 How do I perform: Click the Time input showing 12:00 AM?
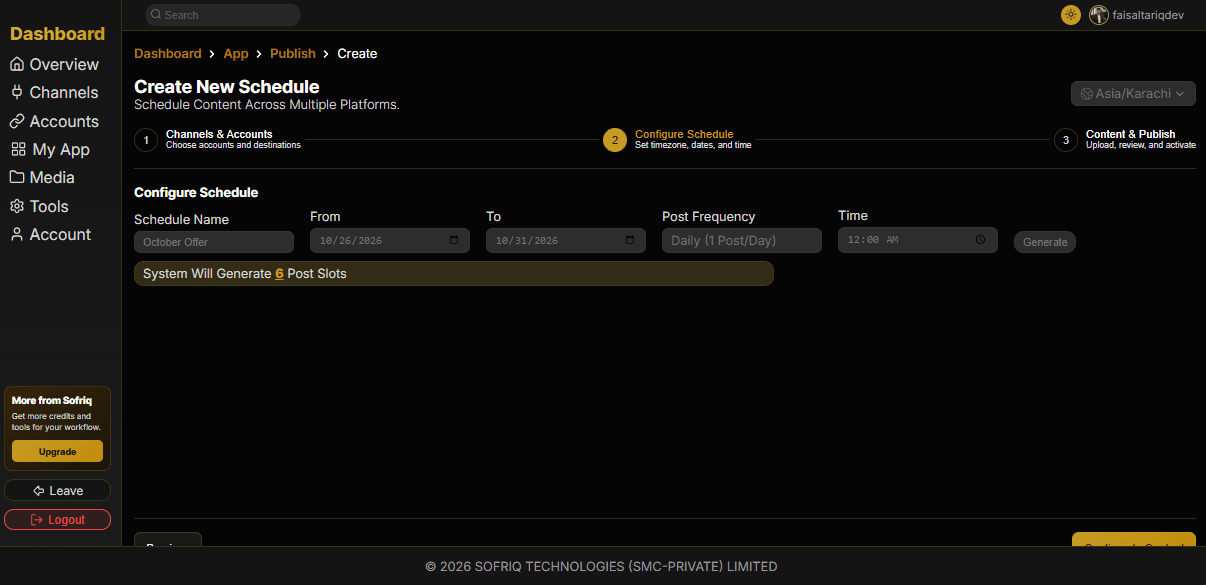(x=918, y=240)
